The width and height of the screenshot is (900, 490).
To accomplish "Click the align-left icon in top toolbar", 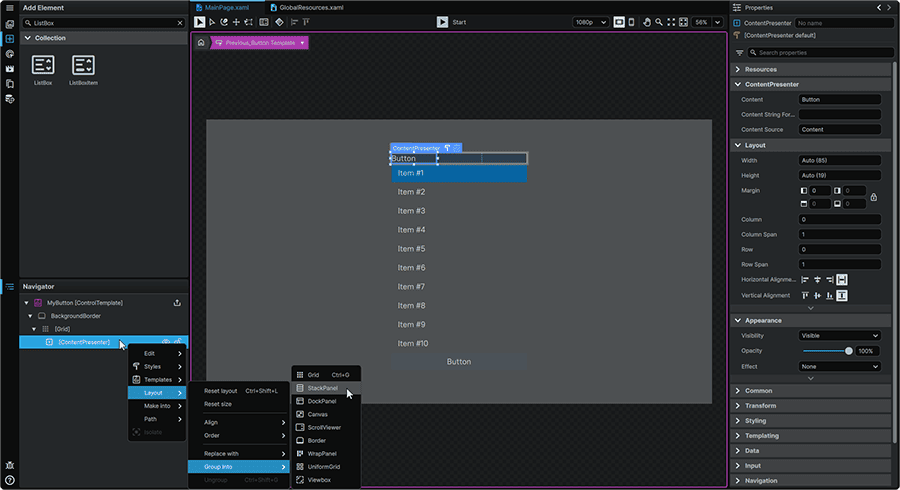I will click(294, 22).
